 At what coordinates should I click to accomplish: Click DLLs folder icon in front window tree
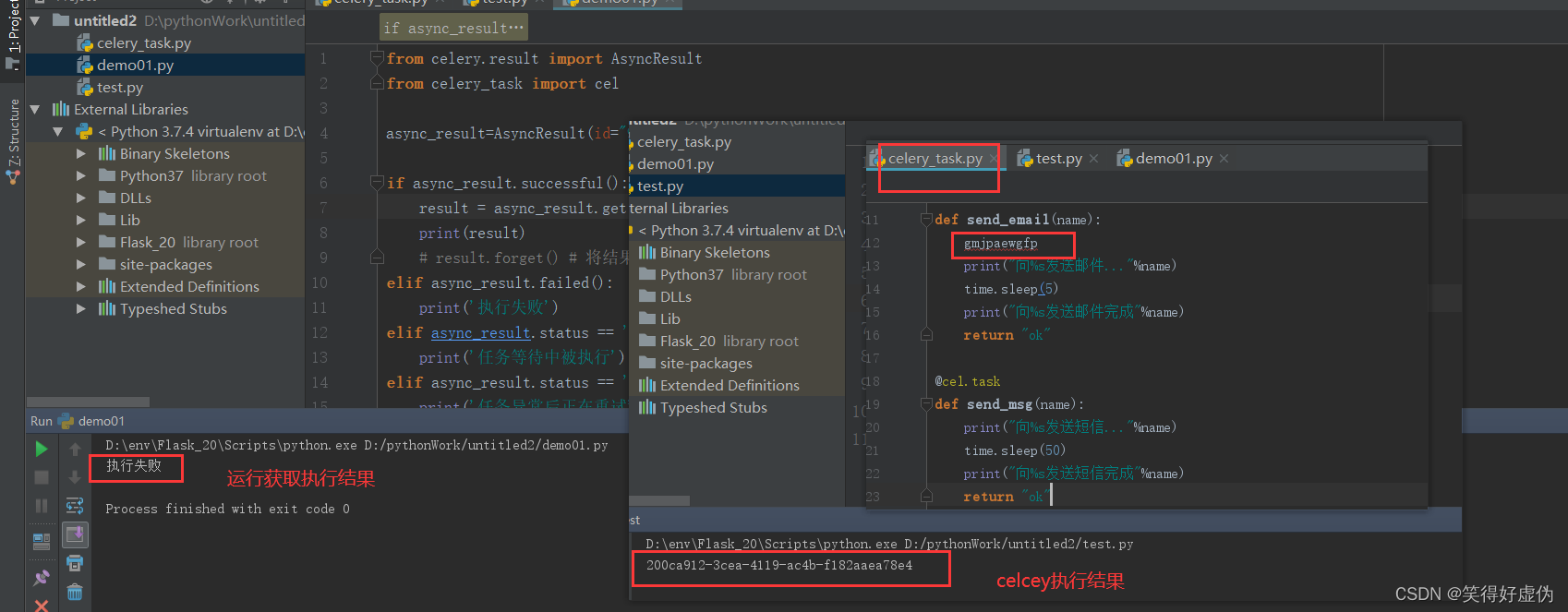[x=647, y=296]
